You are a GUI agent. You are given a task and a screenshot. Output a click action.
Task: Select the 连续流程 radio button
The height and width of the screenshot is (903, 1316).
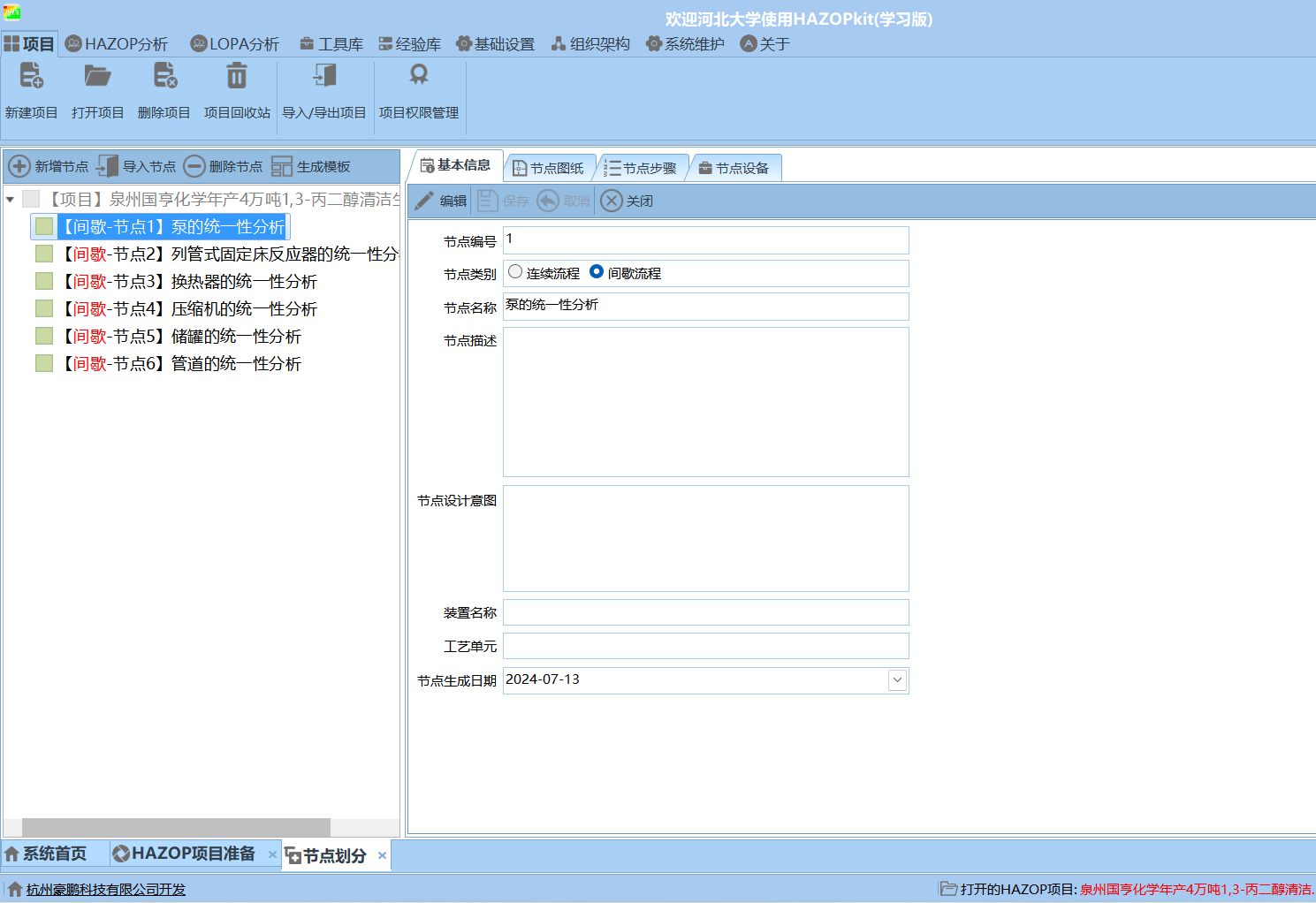click(515, 272)
